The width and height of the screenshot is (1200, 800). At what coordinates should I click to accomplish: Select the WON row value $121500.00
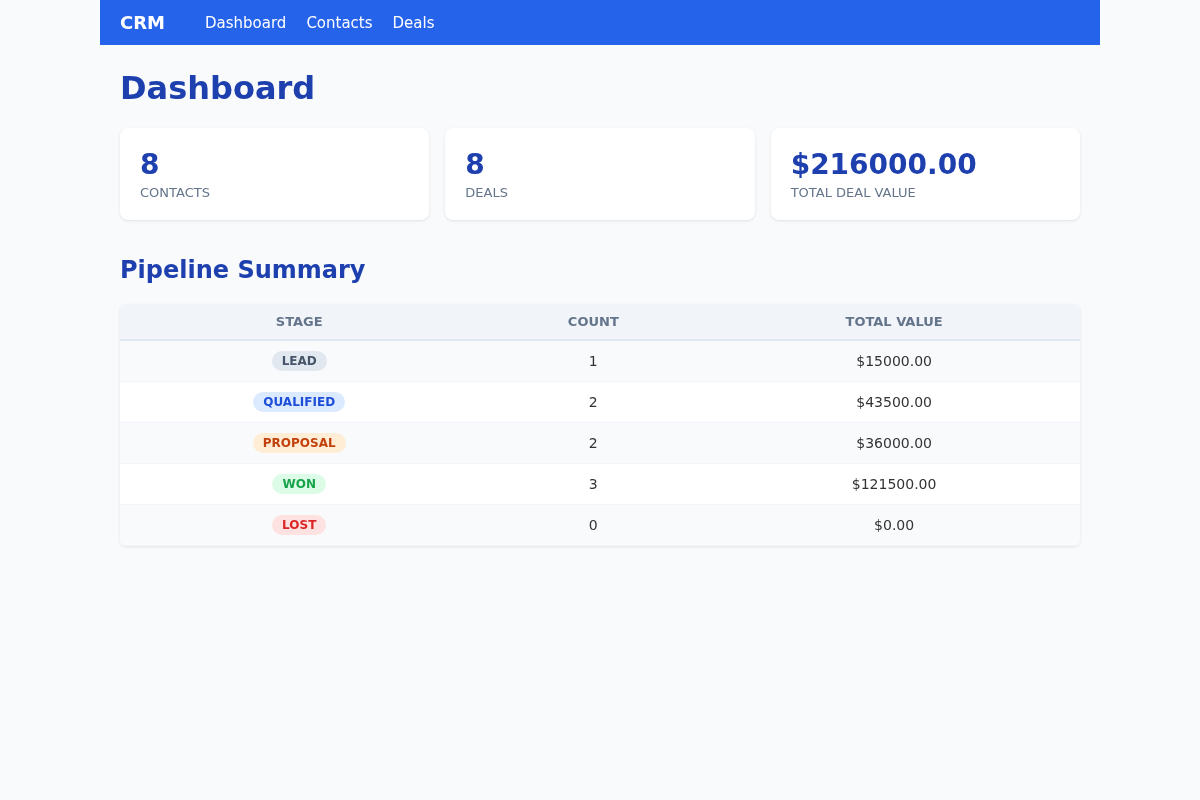click(x=894, y=484)
